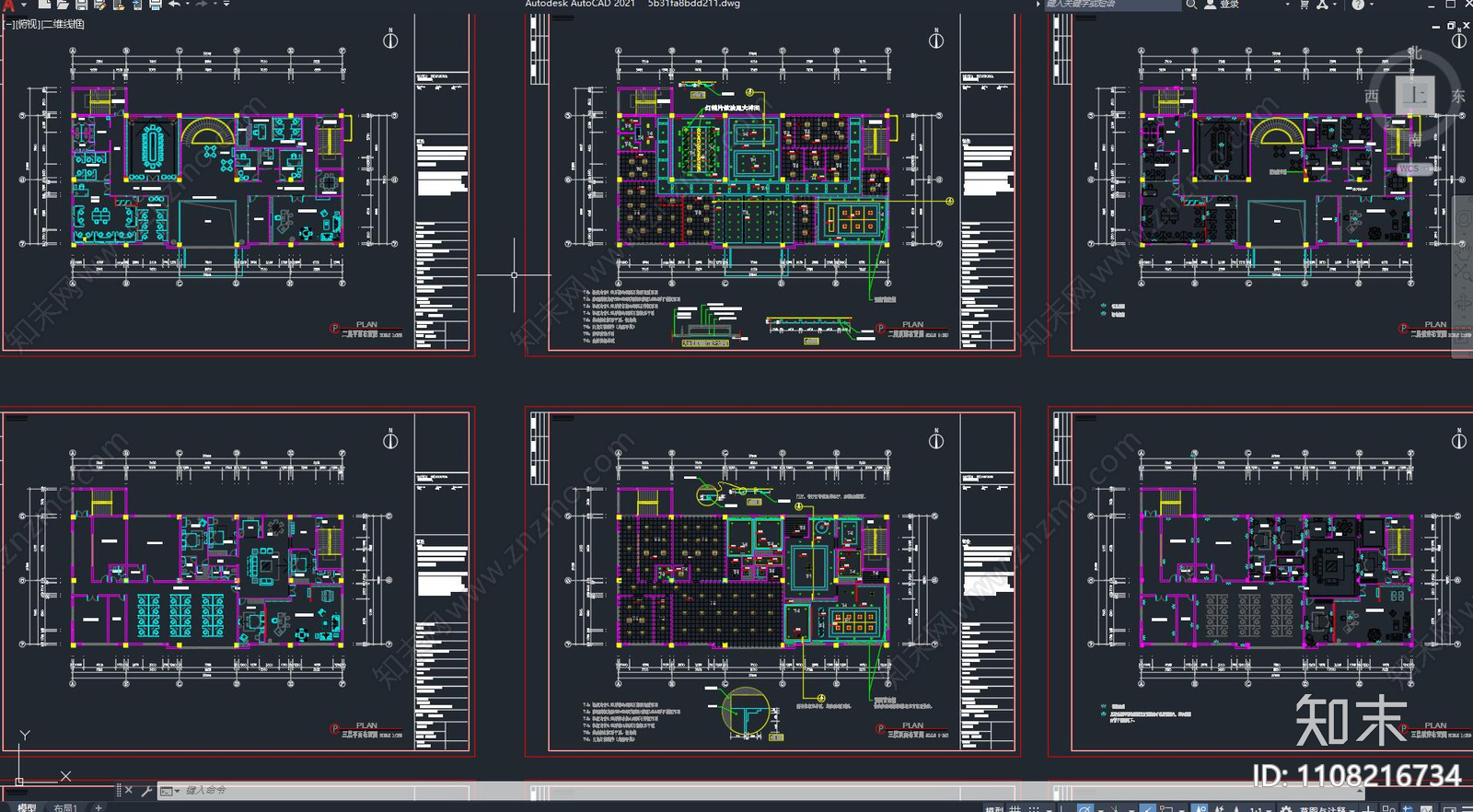Image resolution: width=1473 pixels, height=812 pixels.
Task: Toggle polar tracking in the status bar
Action: click(1084, 807)
